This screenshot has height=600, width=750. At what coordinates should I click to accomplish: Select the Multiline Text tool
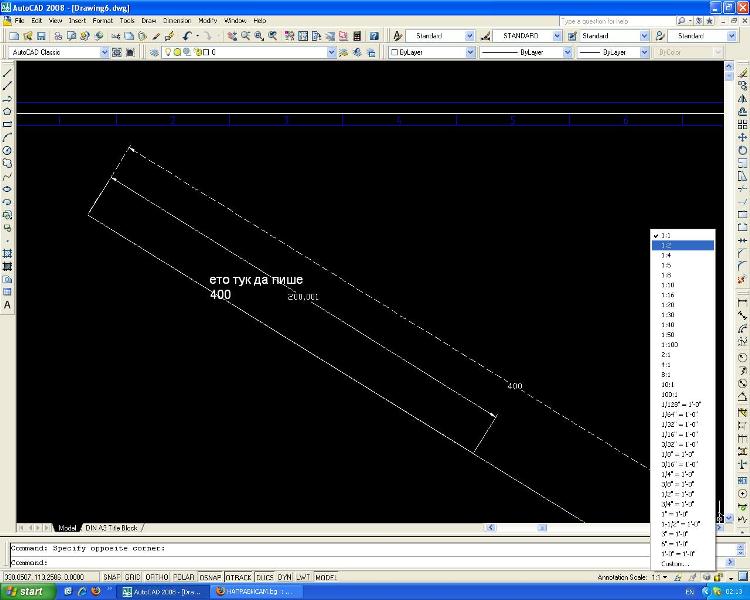[x=8, y=305]
